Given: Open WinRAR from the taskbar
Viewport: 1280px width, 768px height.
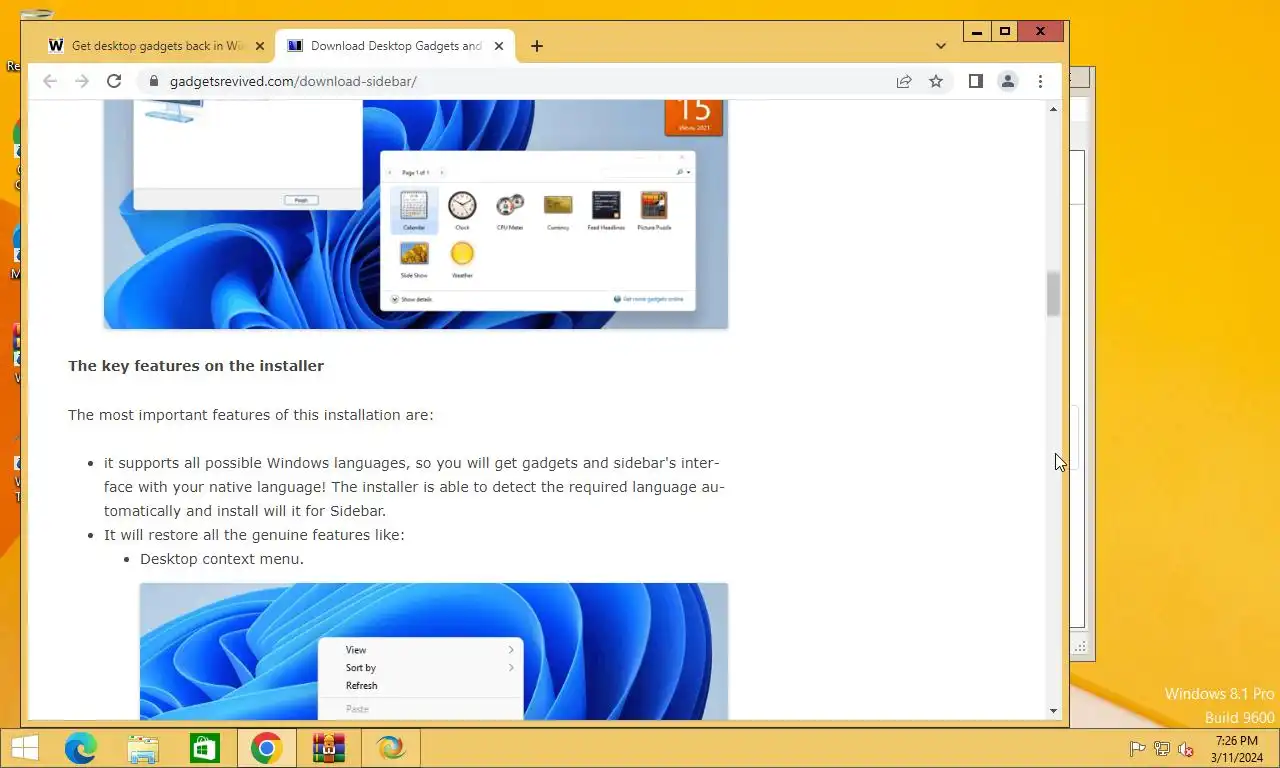Looking at the screenshot, I should click(x=329, y=748).
